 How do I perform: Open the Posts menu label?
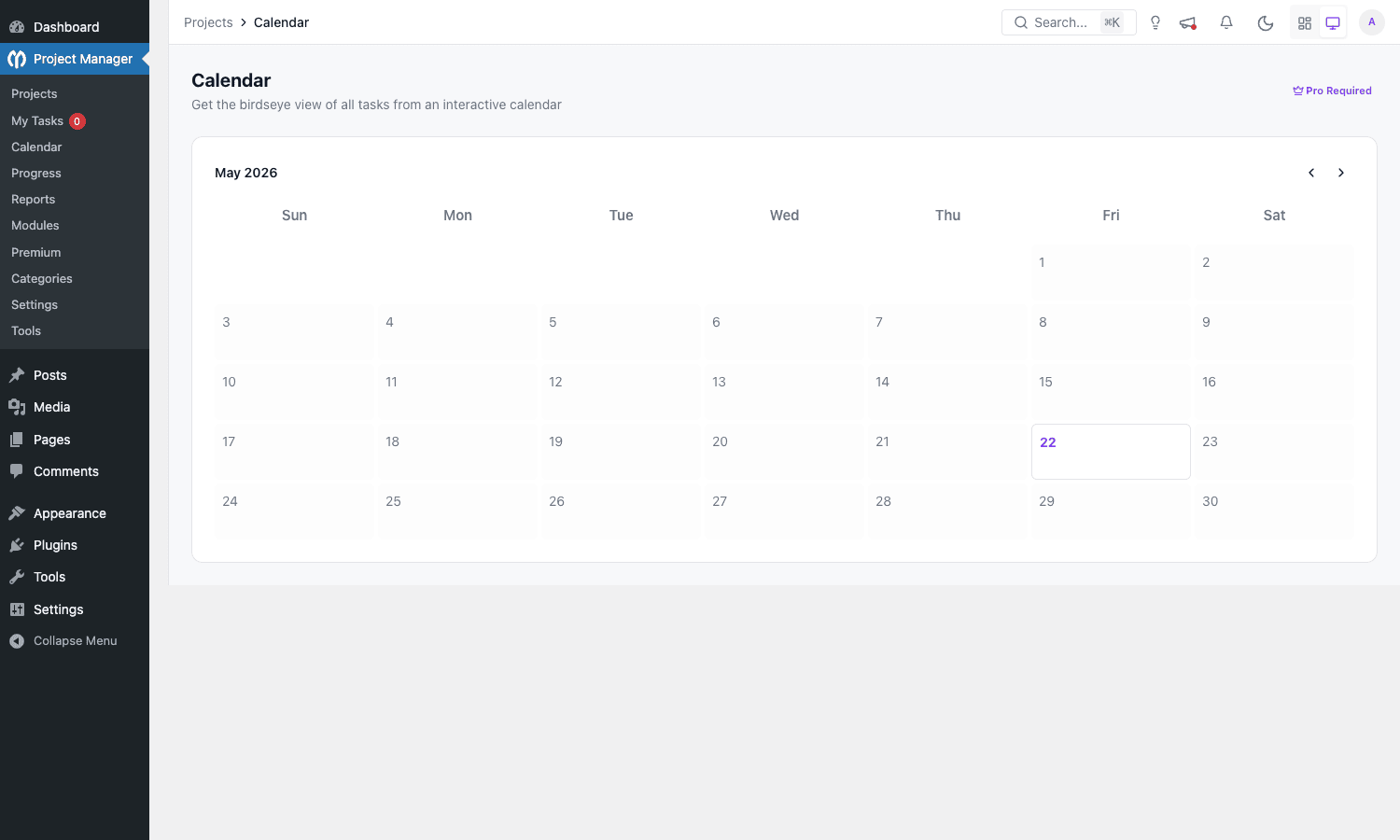click(x=50, y=375)
